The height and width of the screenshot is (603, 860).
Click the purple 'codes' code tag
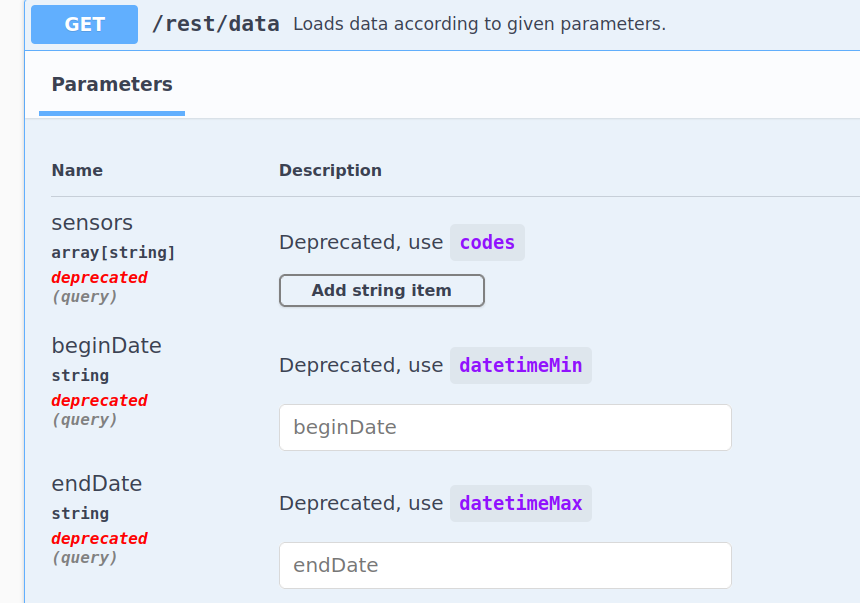487,242
